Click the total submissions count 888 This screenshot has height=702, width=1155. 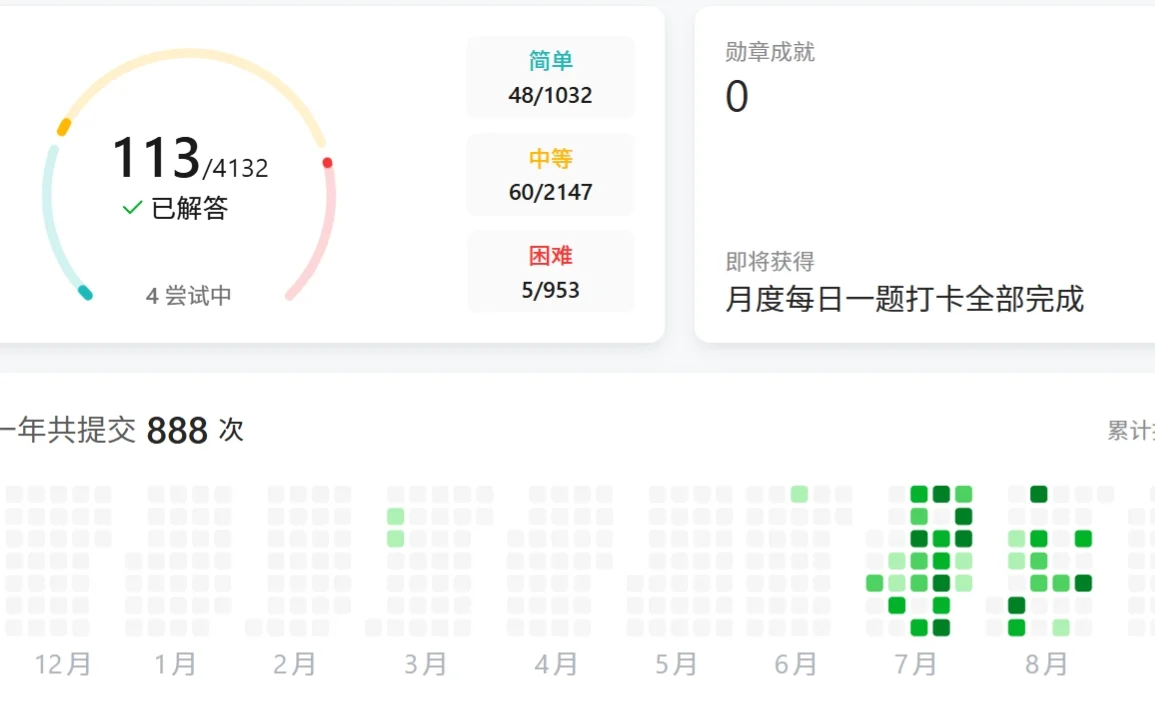(x=178, y=429)
